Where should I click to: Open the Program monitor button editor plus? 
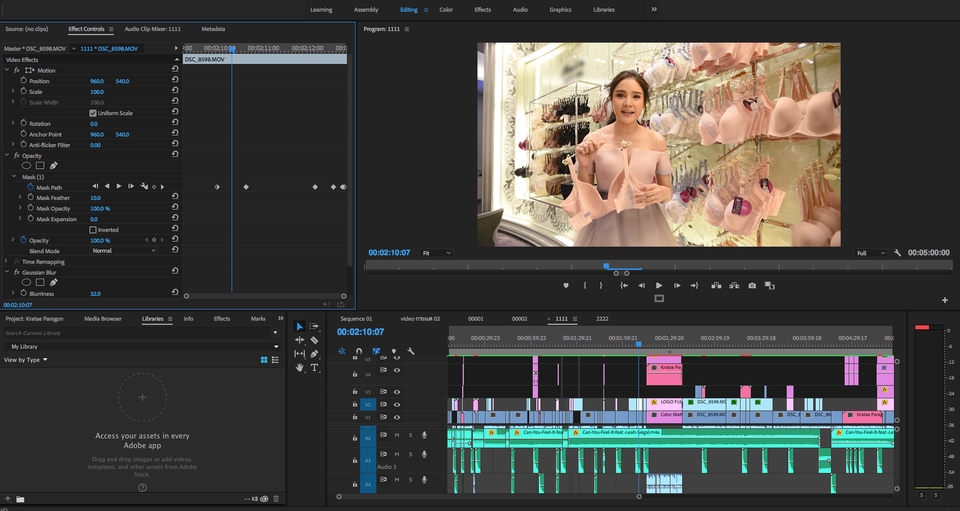[945, 300]
